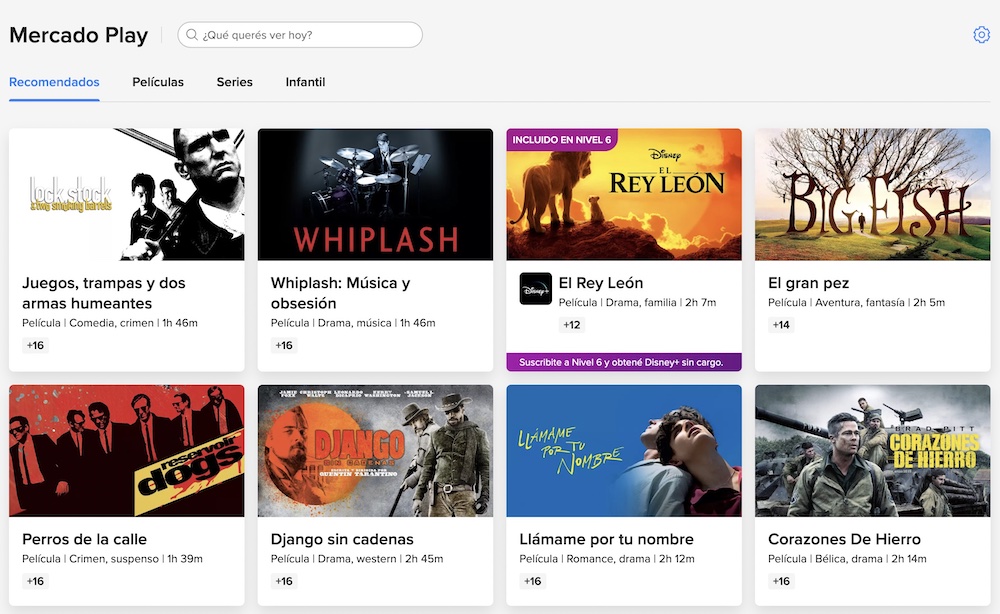Click the 'El gran pez' title
1000x614 pixels.
[809, 283]
